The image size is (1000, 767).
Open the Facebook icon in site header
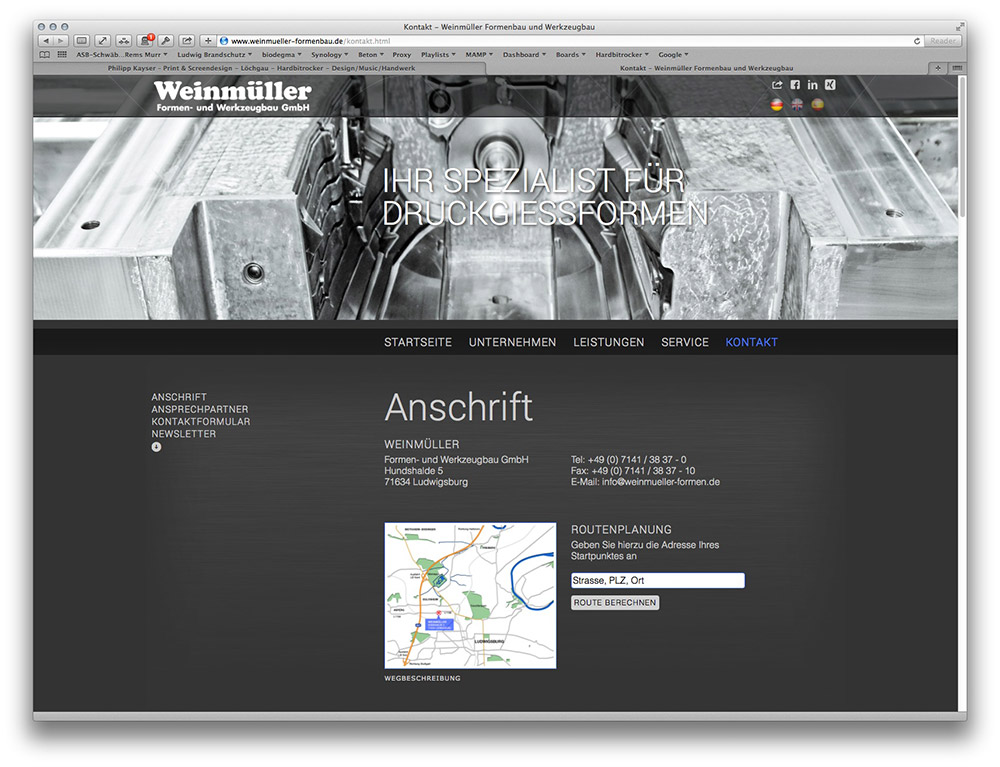795,85
